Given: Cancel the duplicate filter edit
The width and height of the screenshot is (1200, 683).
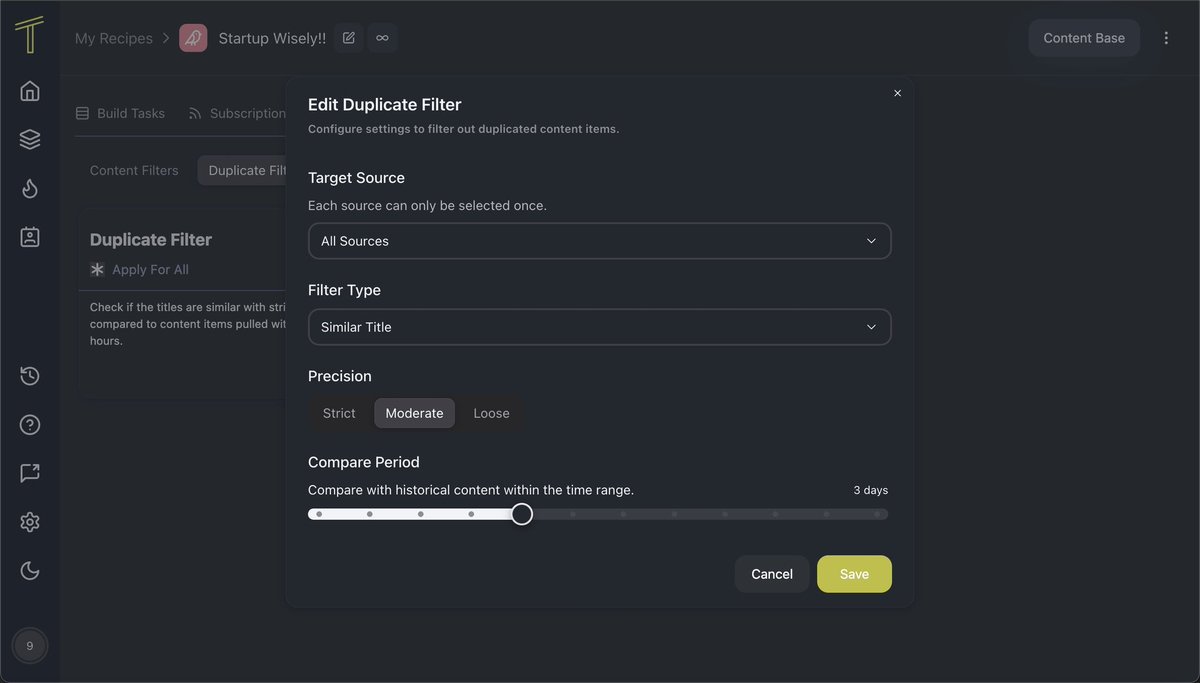Looking at the screenshot, I should click(772, 574).
